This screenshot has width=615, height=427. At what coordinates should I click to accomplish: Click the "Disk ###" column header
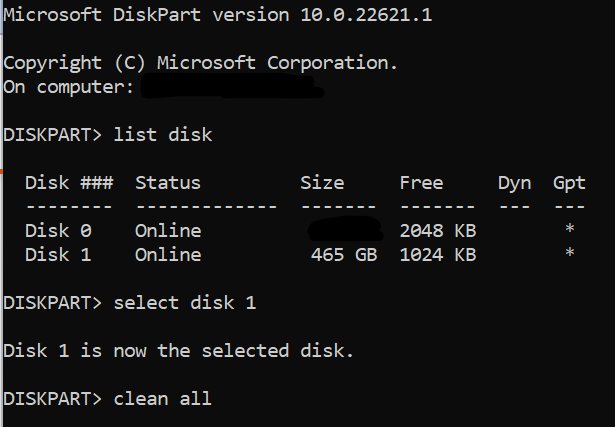[x=68, y=183]
